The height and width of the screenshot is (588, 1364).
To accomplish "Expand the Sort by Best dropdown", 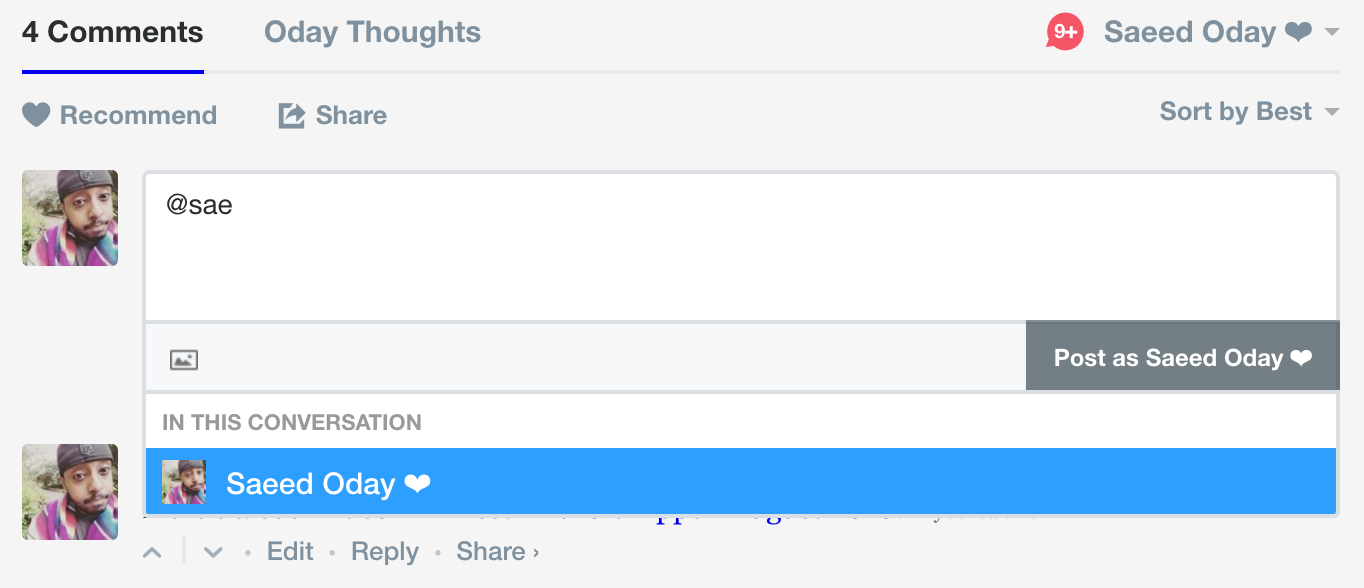I will pyautogui.click(x=1249, y=111).
